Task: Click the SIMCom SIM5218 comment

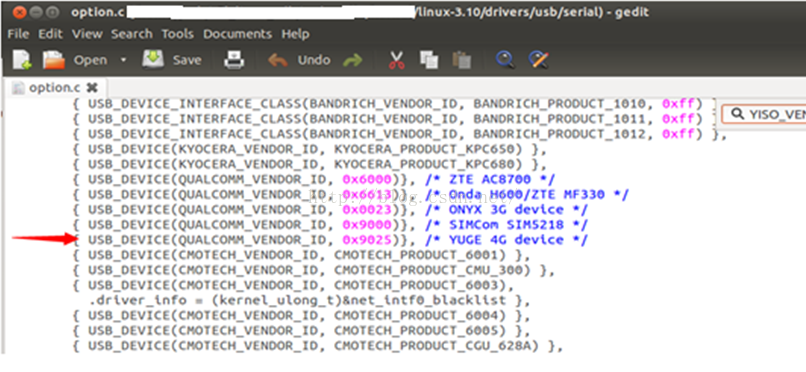Action: click(x=506, y=225)
